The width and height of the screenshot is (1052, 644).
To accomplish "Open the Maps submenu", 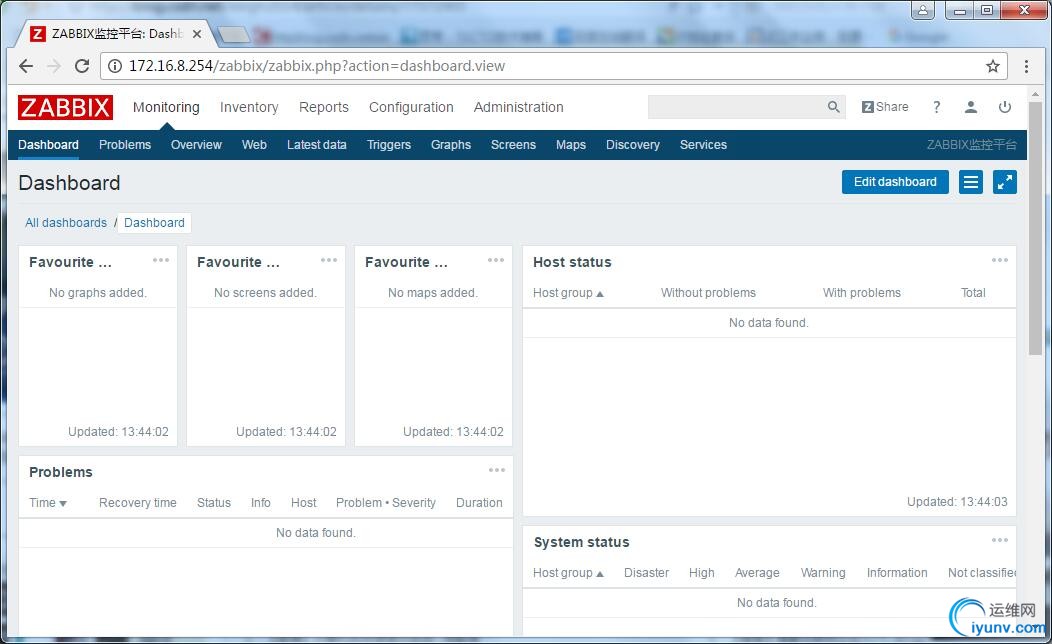I will pos(571,145).
